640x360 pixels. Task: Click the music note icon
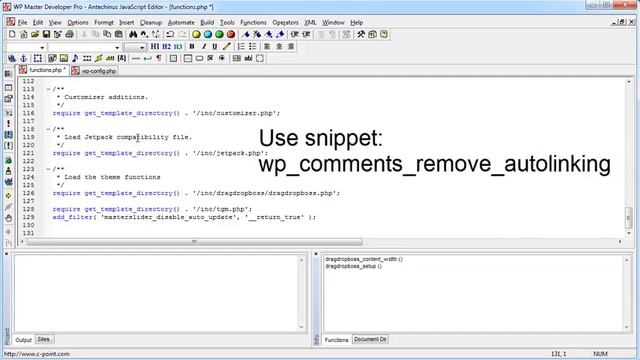click(x=75, y=58)
